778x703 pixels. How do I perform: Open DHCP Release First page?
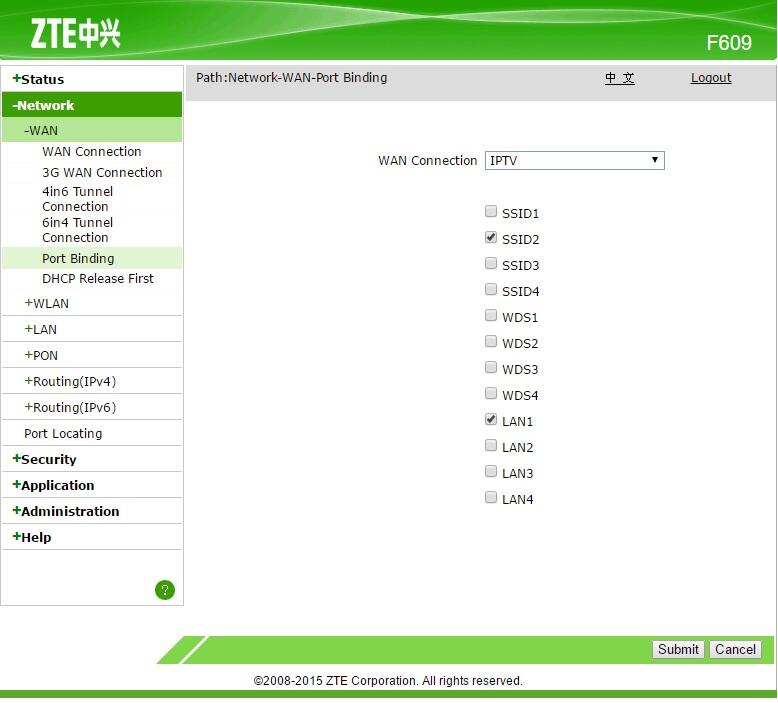(x=98, y=278)
